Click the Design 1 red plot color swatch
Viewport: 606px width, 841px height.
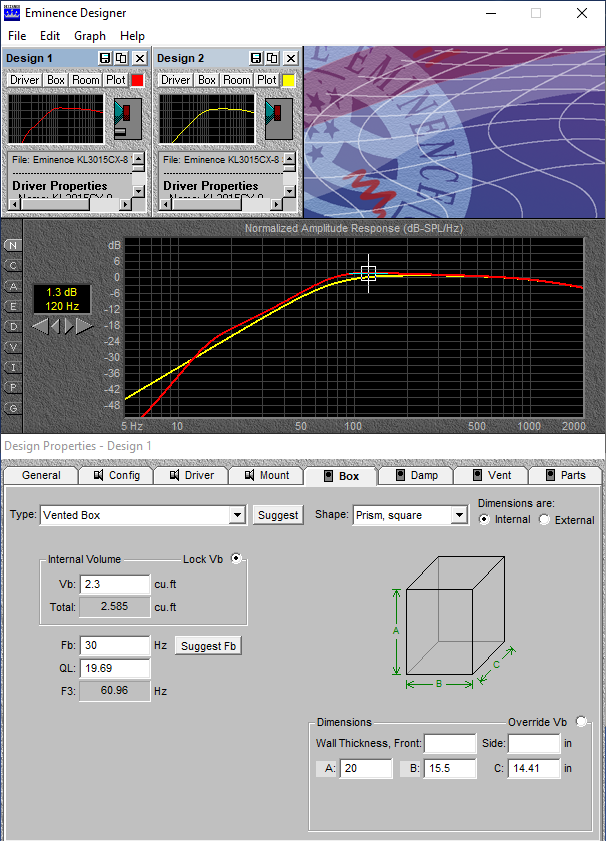(x=137, y=80)
